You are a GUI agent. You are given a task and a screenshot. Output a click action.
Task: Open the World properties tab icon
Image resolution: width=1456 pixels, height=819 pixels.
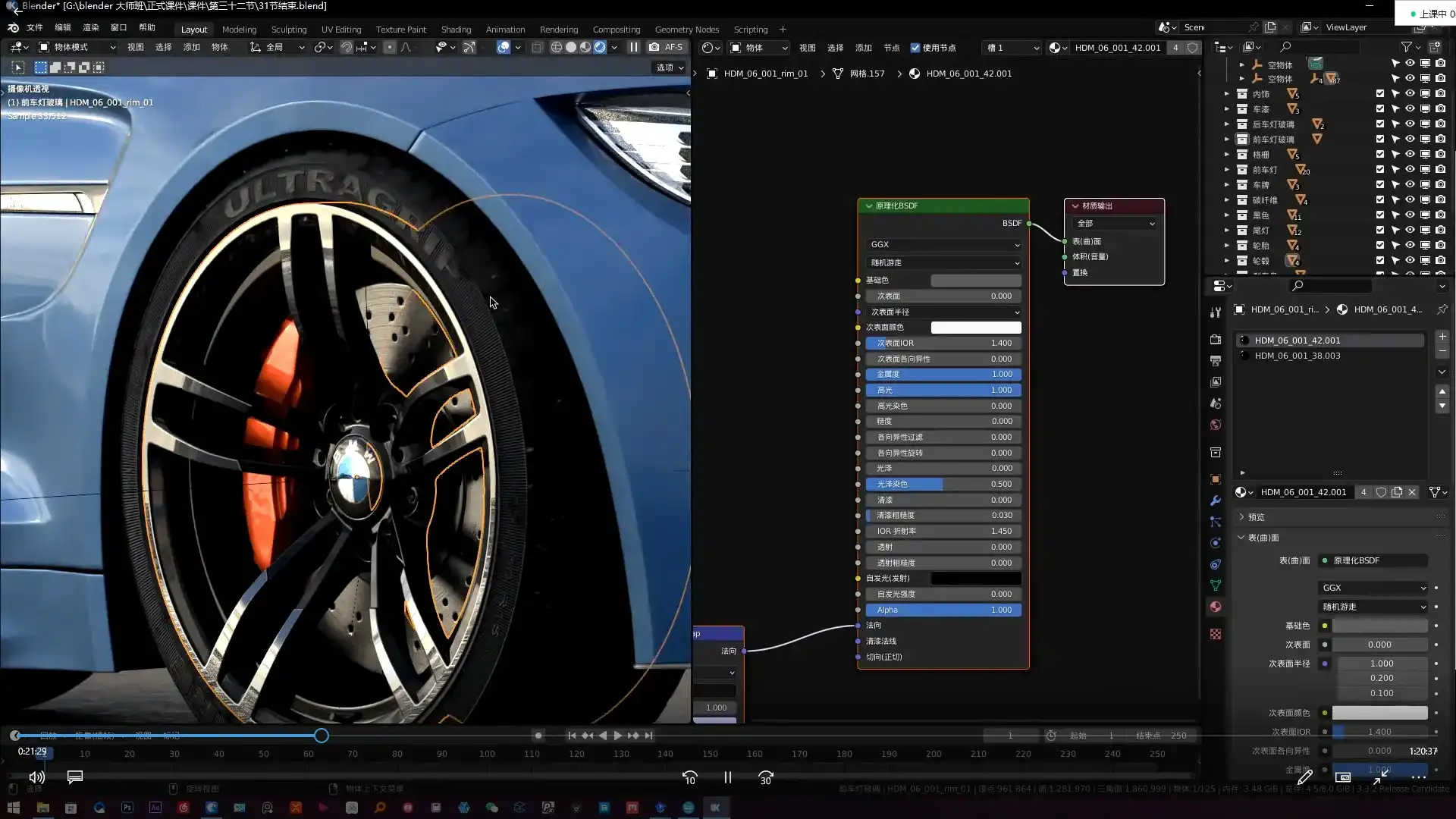[1216, 425]
